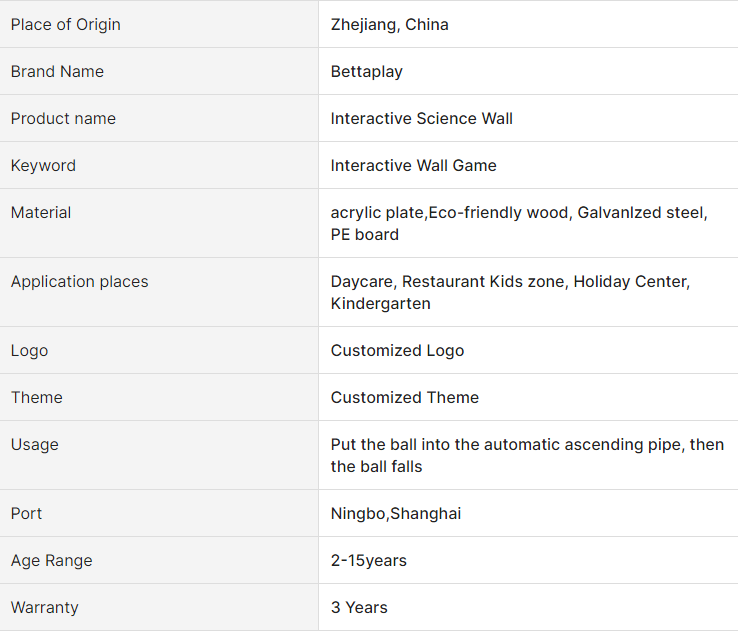Click the Application places label
This screenshot has width=738, height=632.
coord(79,281)
